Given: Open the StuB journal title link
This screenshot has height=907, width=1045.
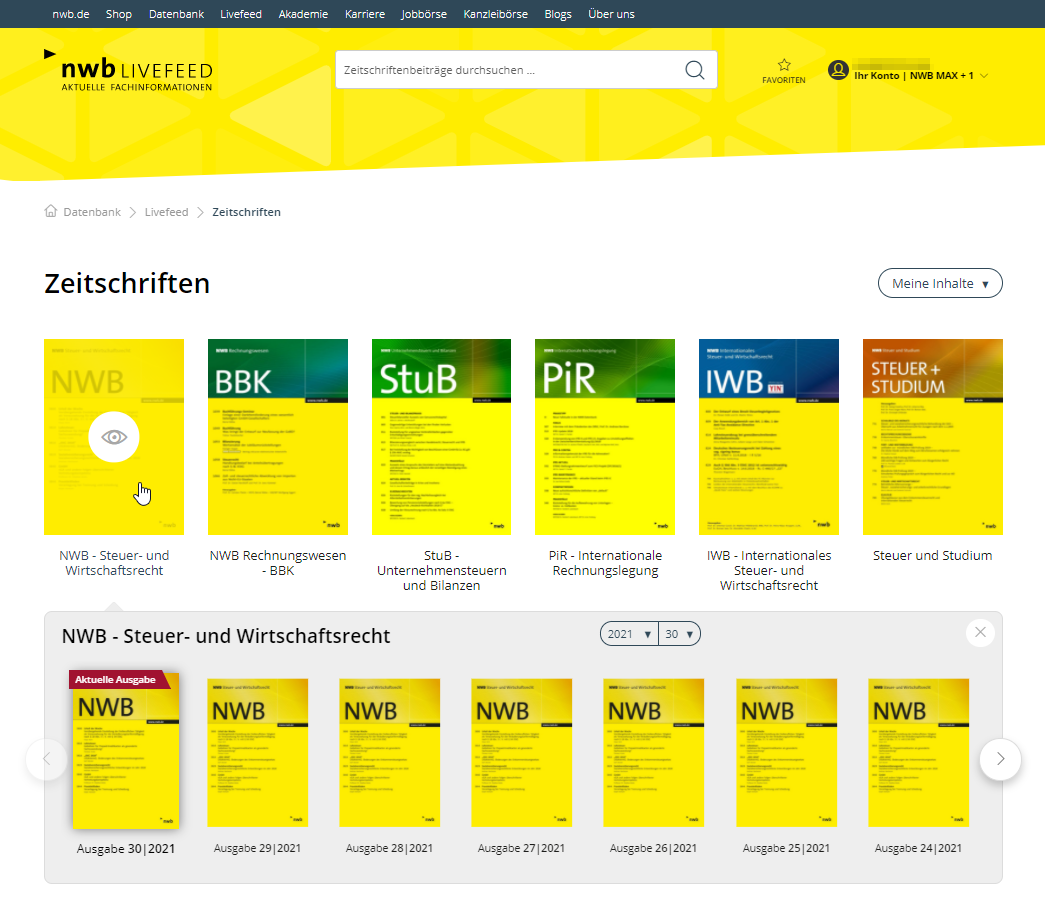Looking at the screenshot, I should 441,570.
